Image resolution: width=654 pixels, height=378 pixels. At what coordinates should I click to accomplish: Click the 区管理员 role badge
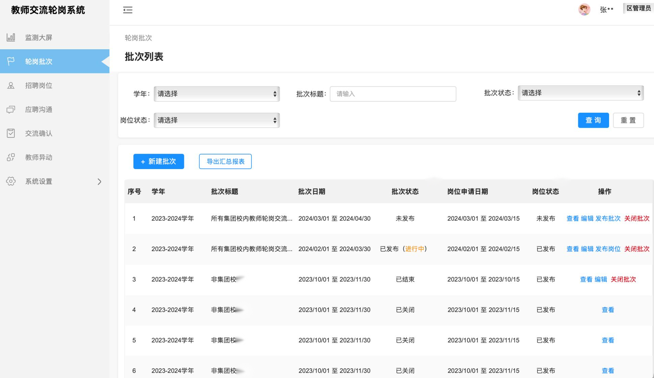click(x=638, y=8)
